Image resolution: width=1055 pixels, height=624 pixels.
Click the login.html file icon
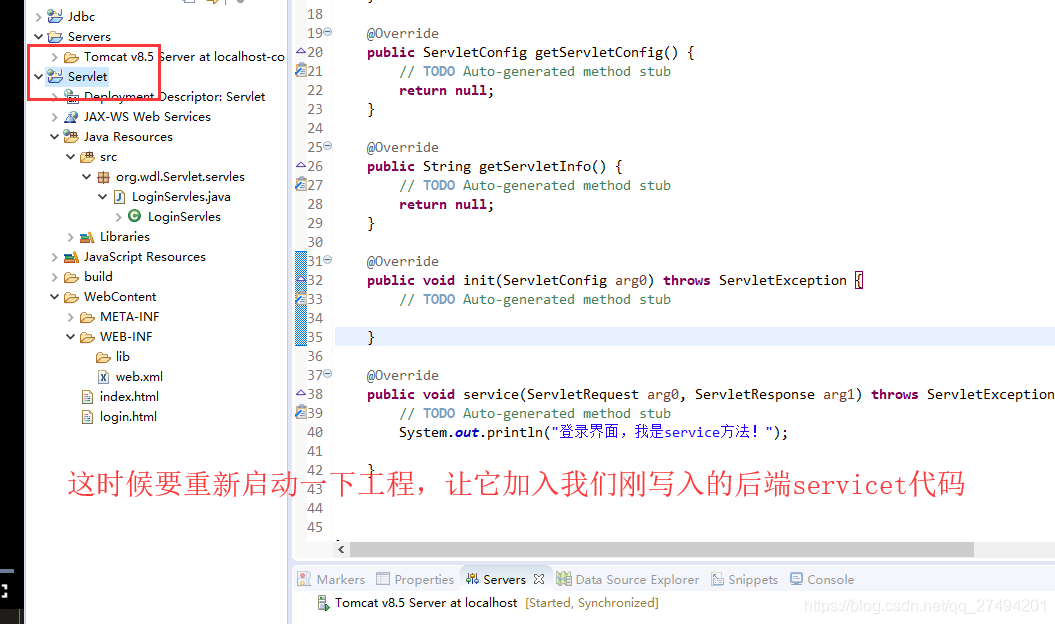click(87, 417)
